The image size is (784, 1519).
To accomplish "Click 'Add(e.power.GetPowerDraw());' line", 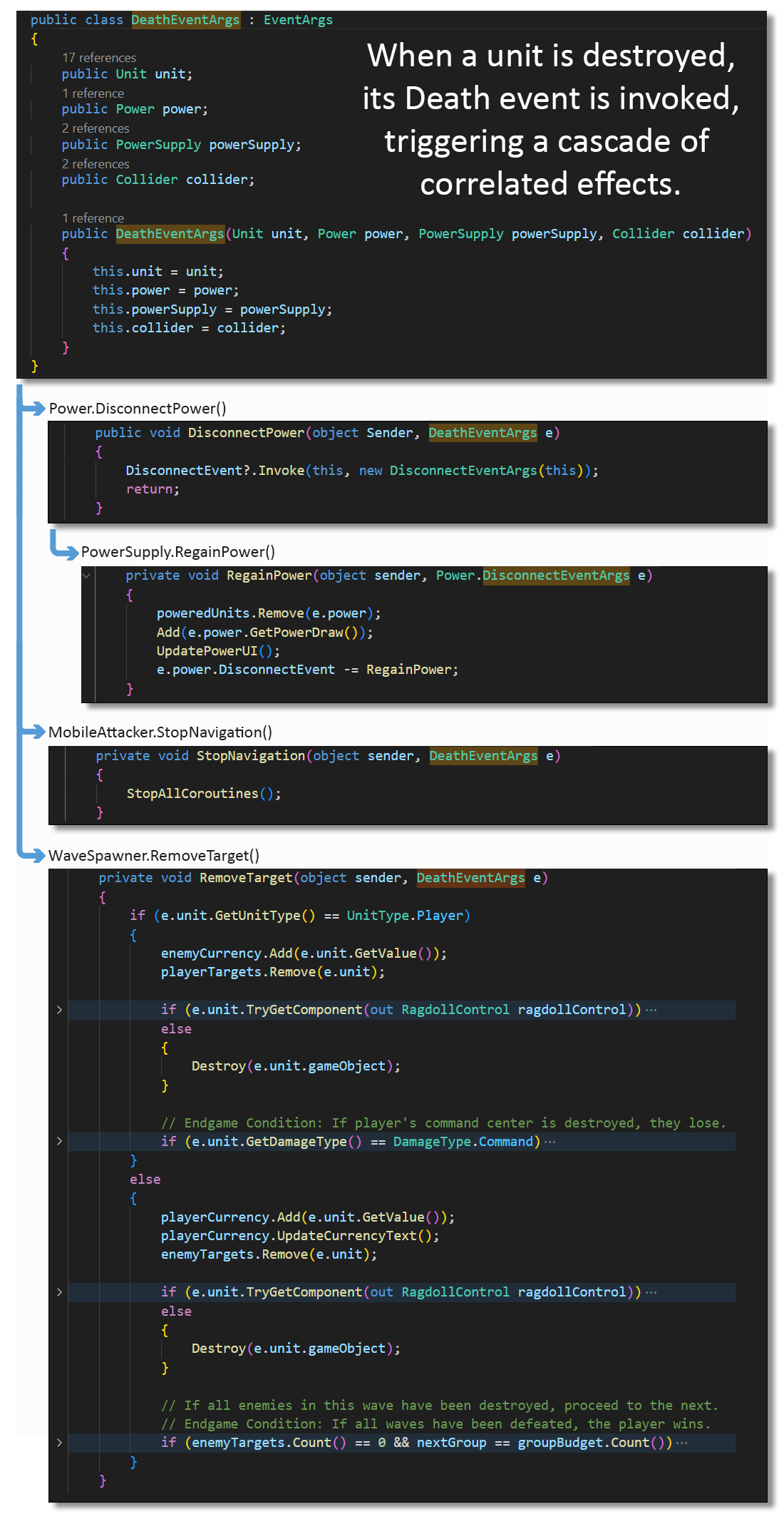I will coord(264,633).
